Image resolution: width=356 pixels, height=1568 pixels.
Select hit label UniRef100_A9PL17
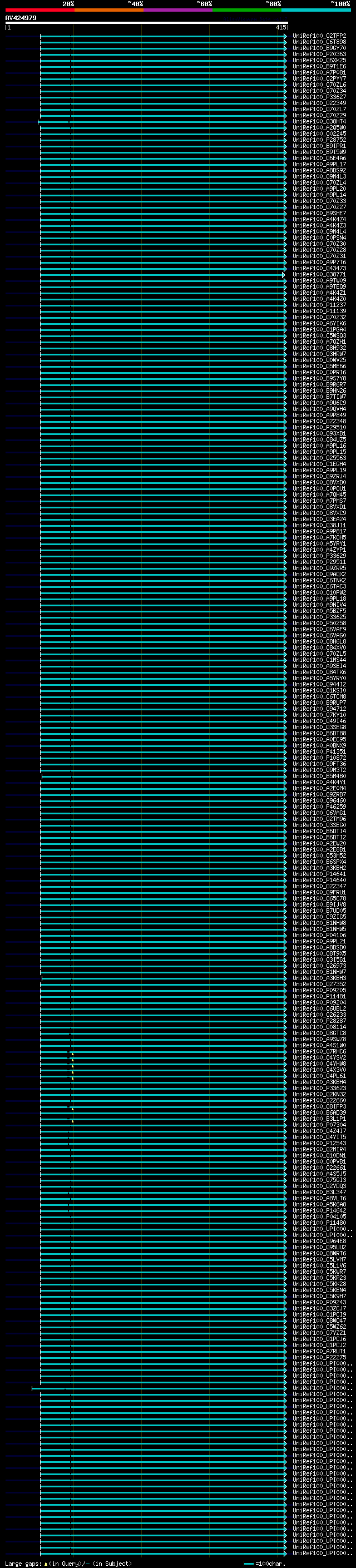(319, 164)
